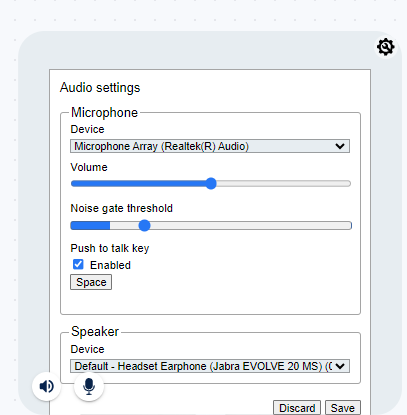Click the Speaker section legend
The height and width of the screenshot is (415, 407).
pyautogui.click(x=95, y=331)
